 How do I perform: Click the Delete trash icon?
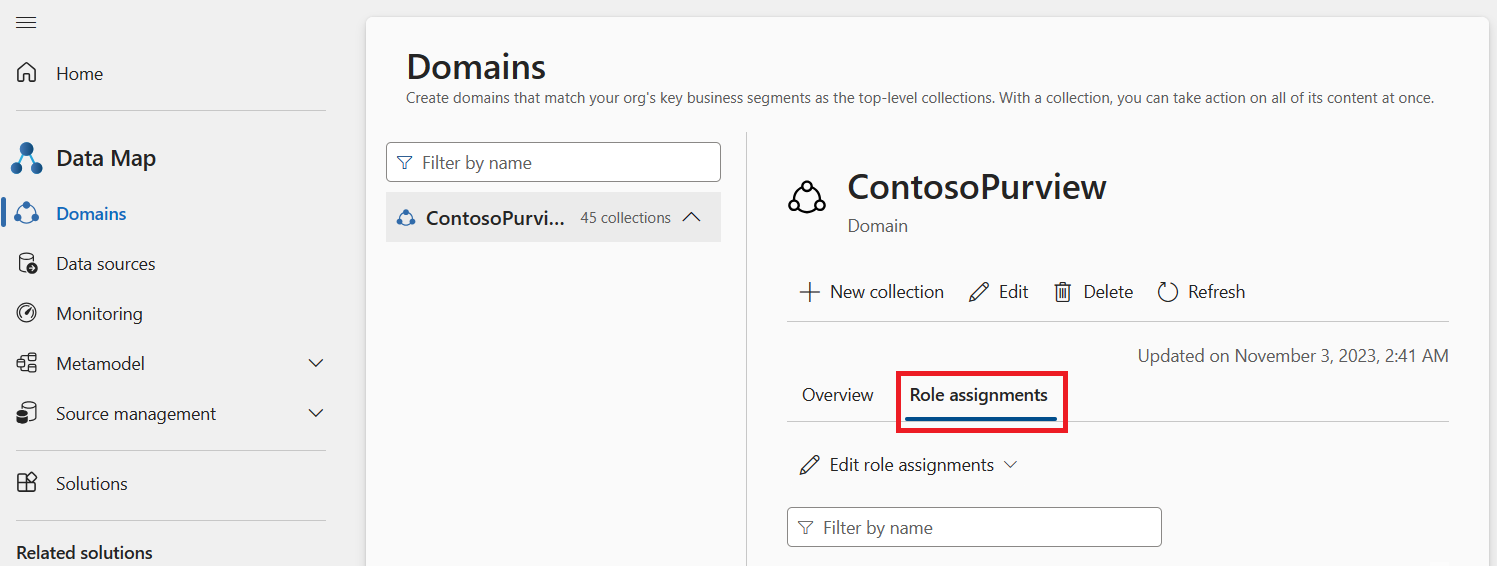click(x=1062, y=292)
